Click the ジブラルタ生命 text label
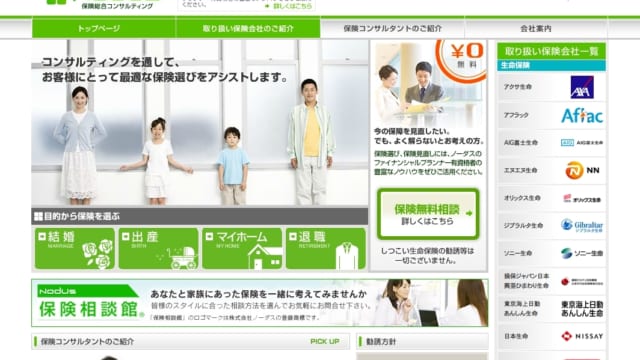 click(x=523, y=225)
